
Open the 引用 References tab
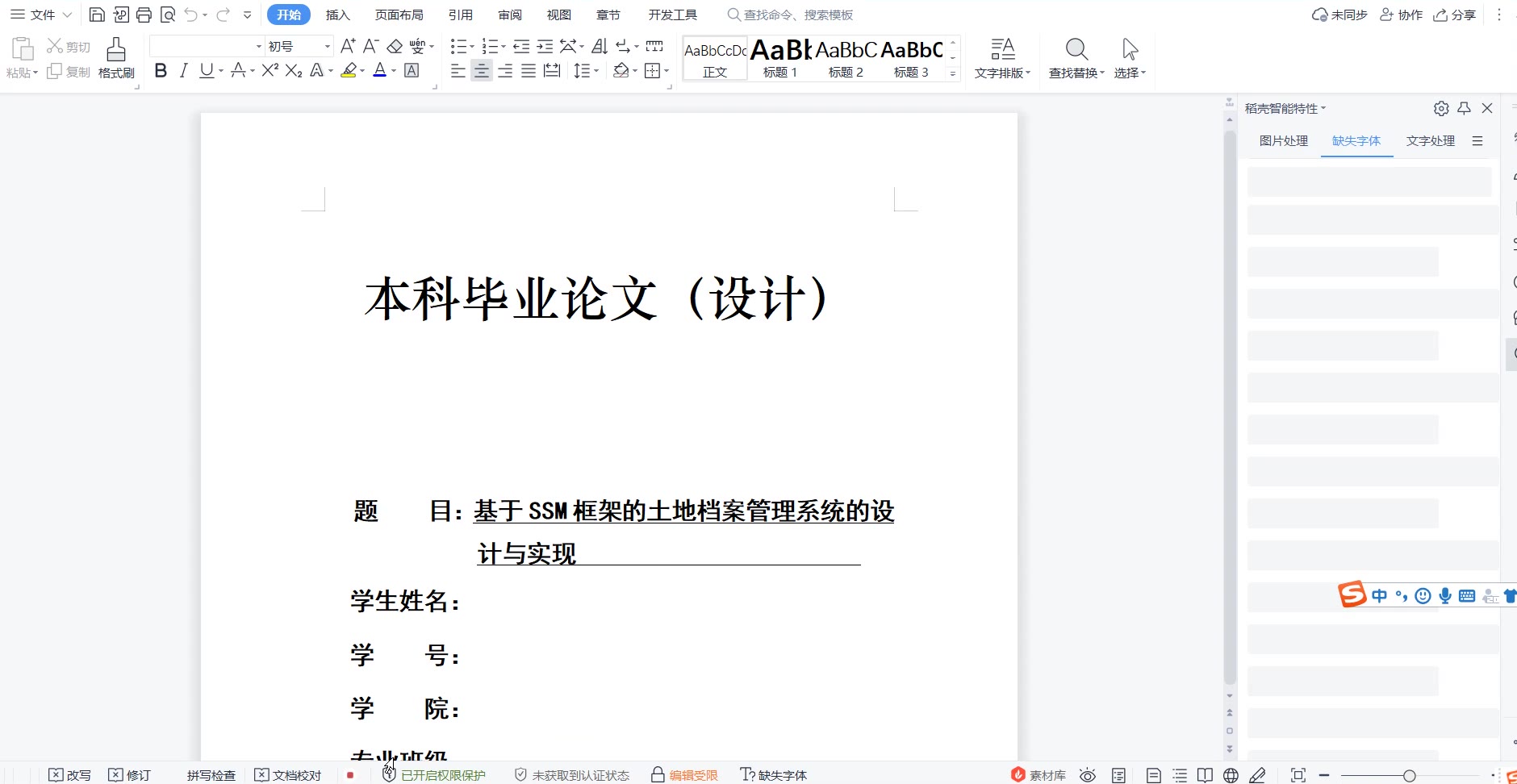click(461, 15)
